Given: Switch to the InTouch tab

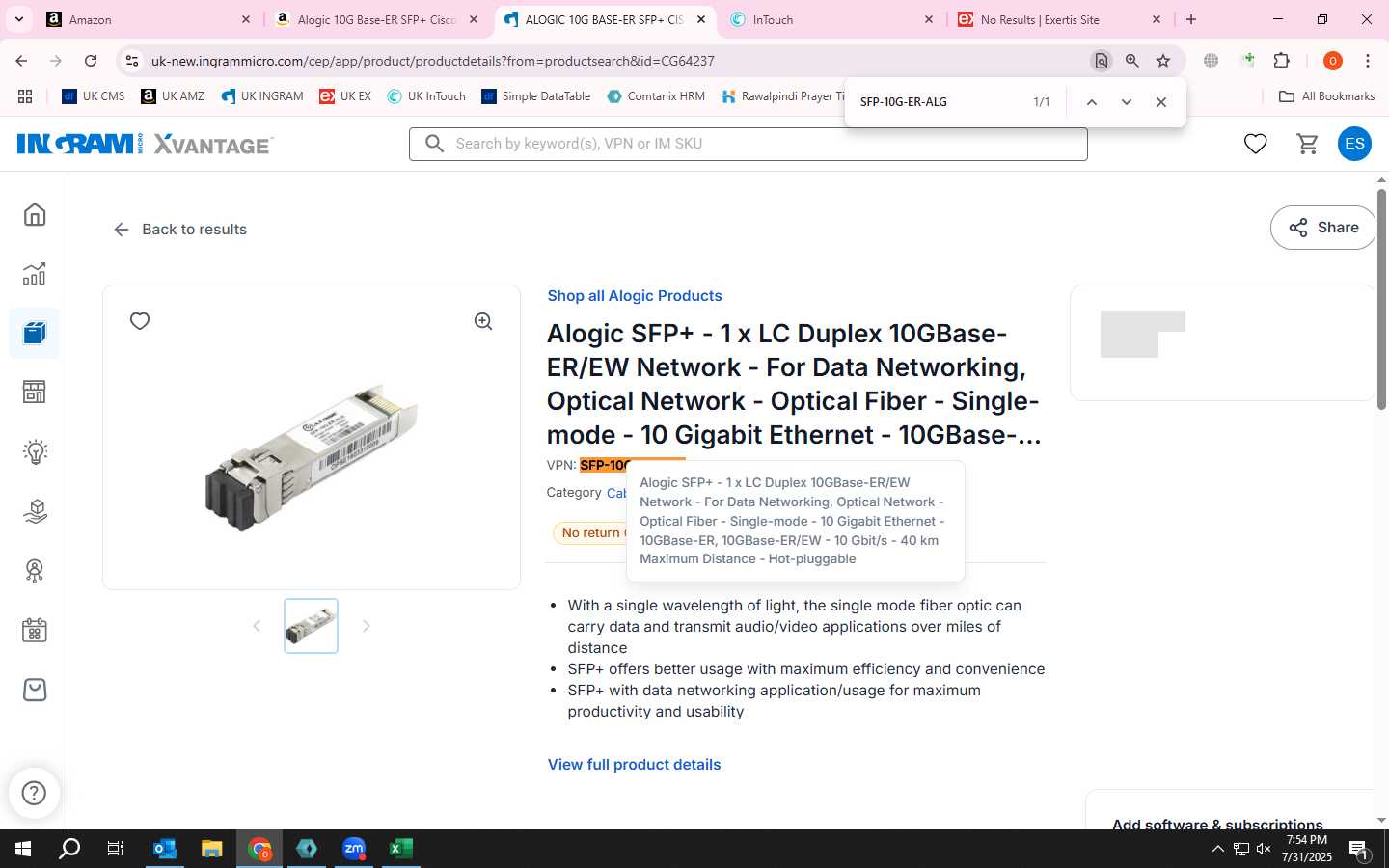Looking at the screenshot, I should [831, 19].
